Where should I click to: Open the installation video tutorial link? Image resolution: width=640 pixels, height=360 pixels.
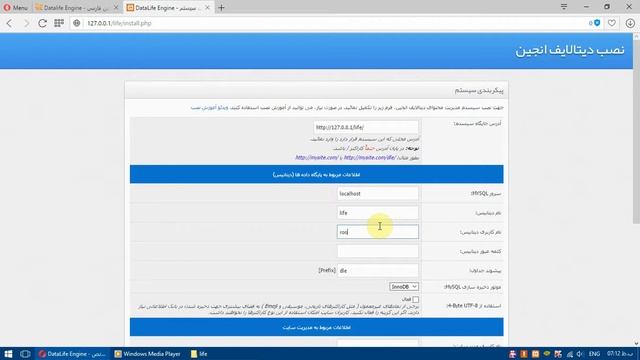coord(209,108)
